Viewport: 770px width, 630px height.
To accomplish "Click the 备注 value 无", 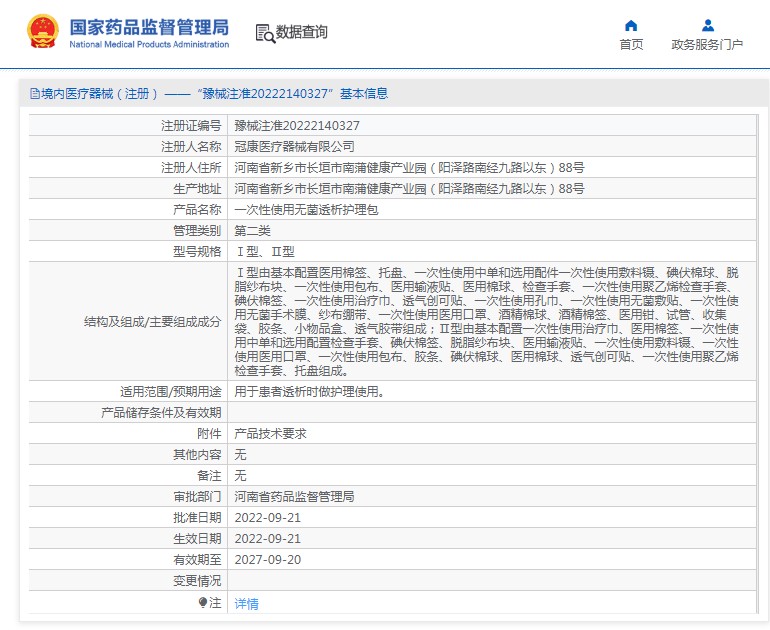I will click(240, 475).
